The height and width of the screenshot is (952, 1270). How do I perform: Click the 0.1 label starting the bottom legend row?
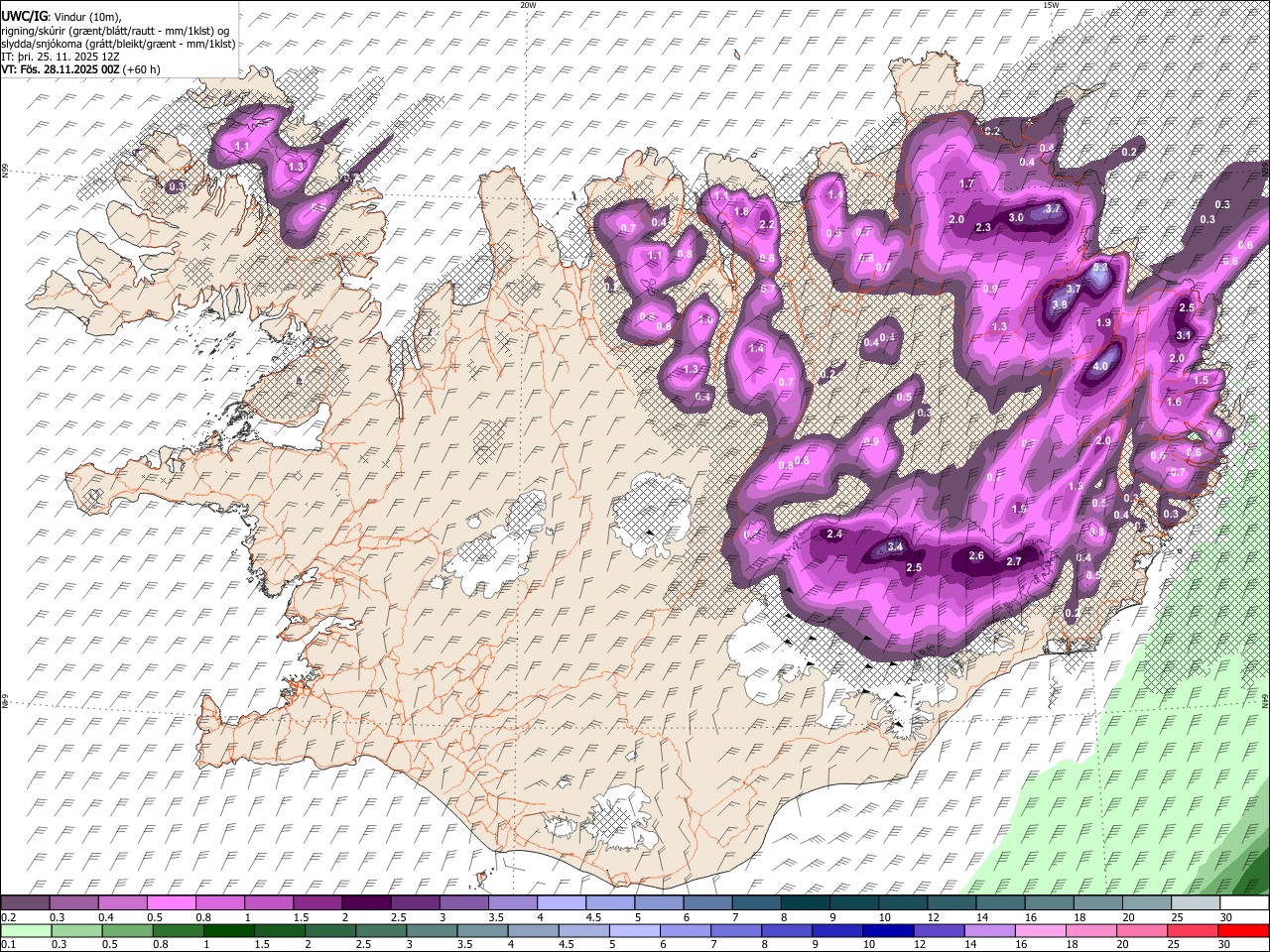point(8,945)
